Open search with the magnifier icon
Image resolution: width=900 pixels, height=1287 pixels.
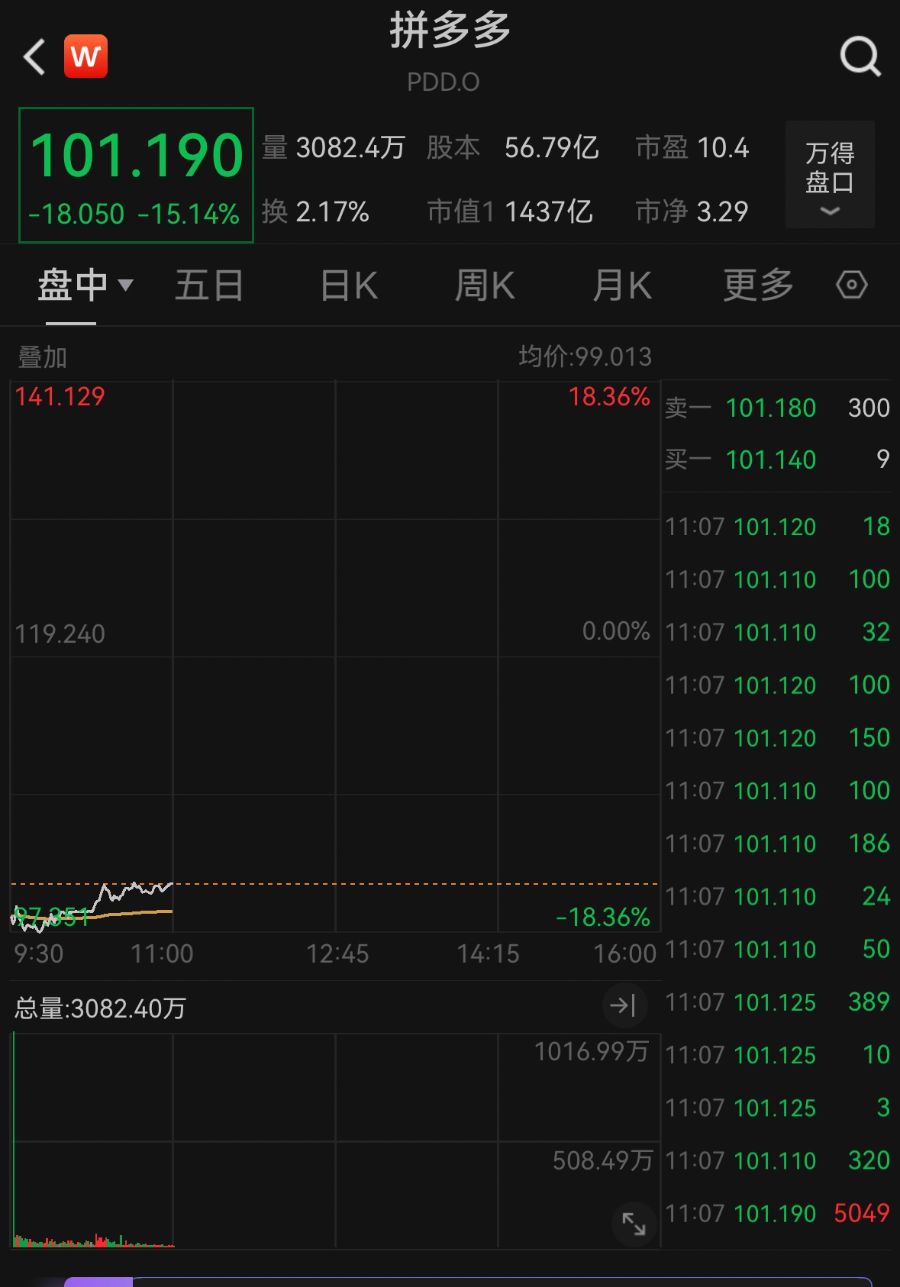[860, 57]
